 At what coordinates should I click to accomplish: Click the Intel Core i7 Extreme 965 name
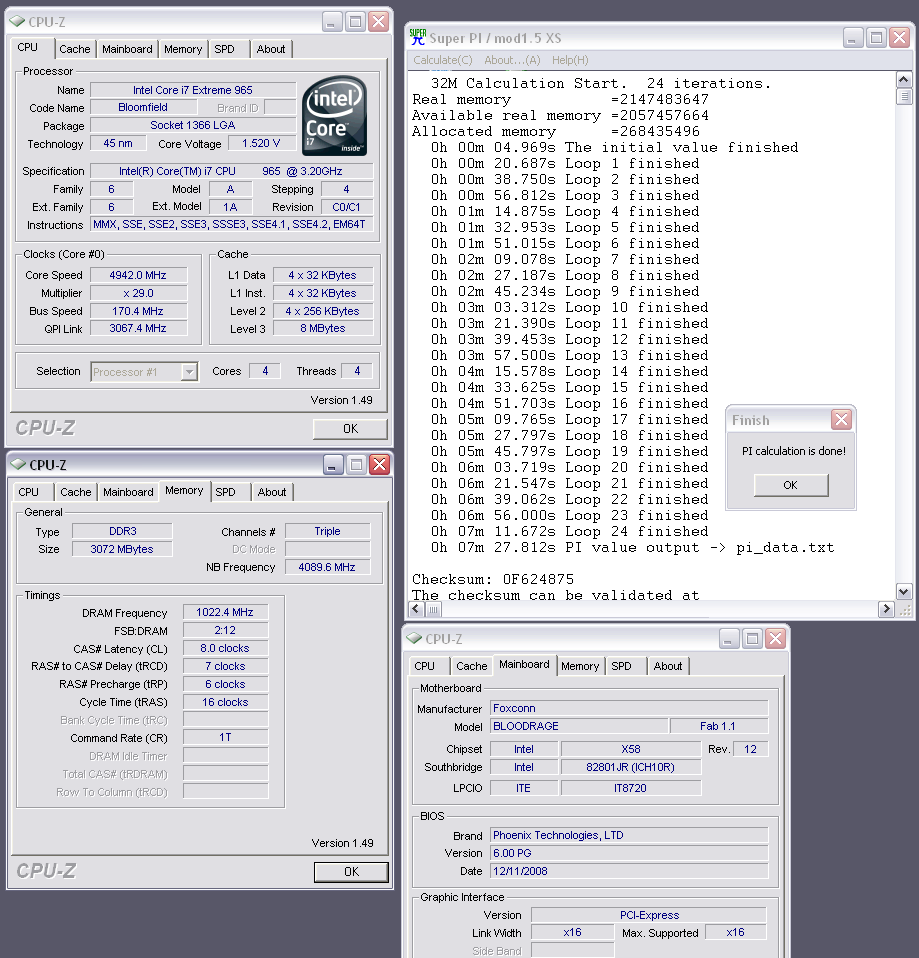(x=192, y=90)
